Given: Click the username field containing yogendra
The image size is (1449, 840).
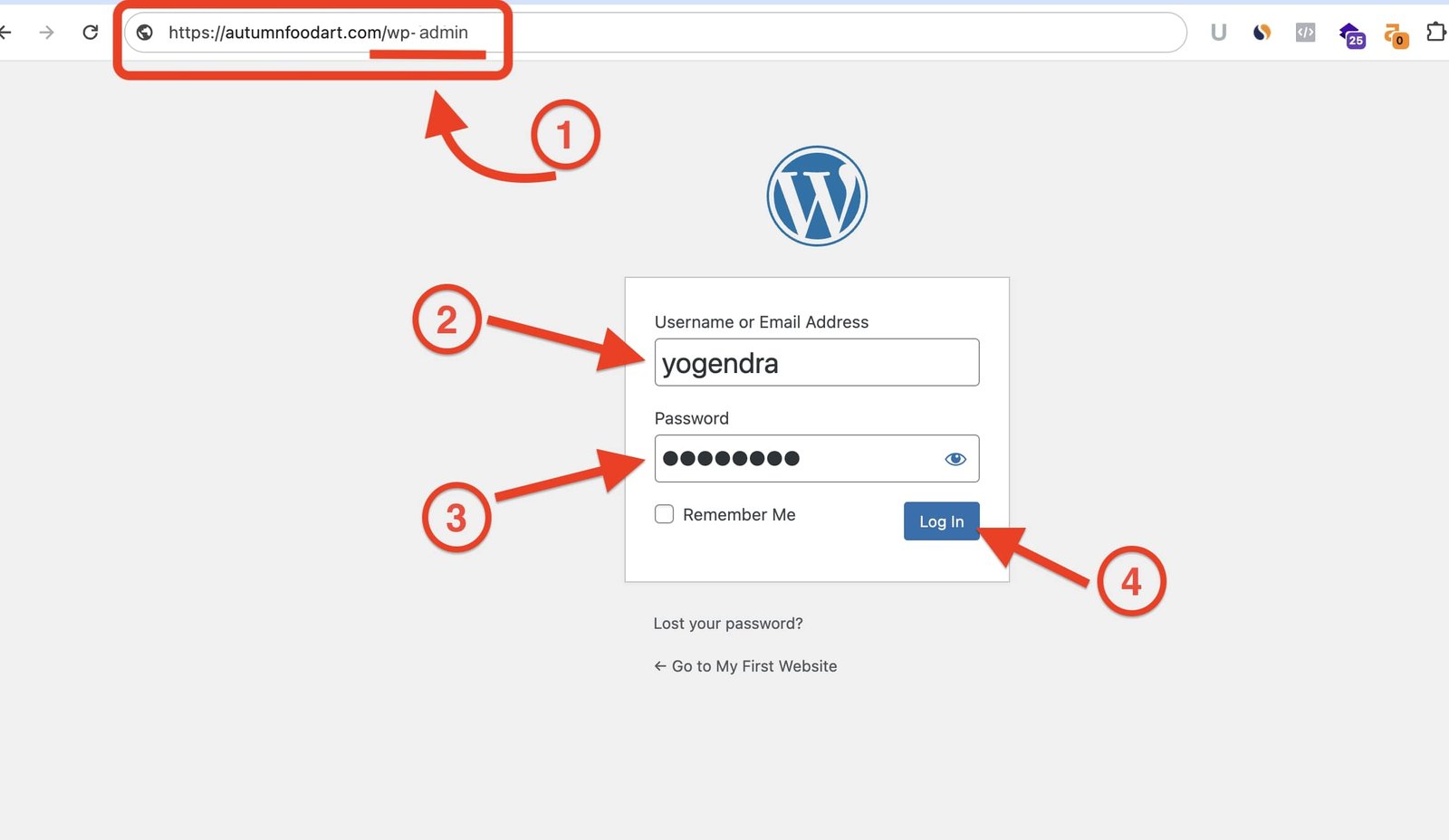Looking at the screenshot, I should pos(817,362).
